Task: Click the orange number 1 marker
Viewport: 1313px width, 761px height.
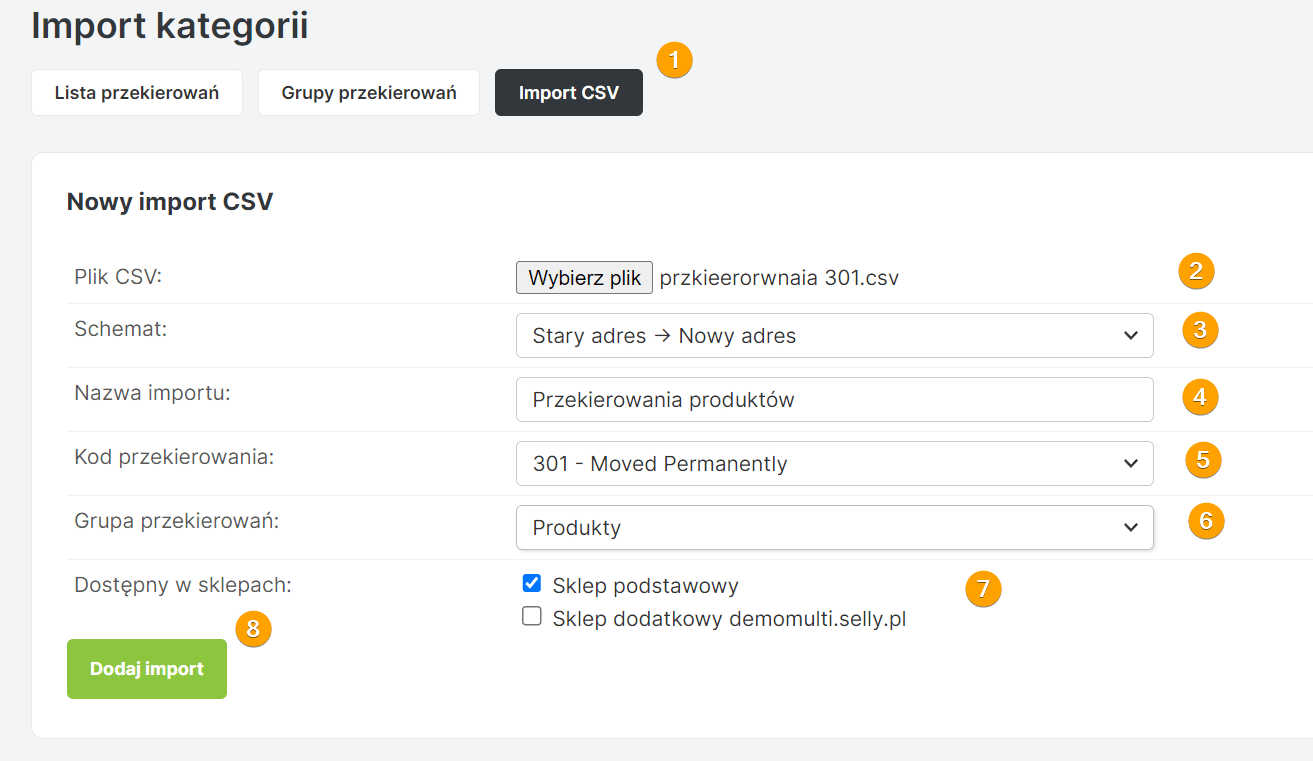Action: 674,61
